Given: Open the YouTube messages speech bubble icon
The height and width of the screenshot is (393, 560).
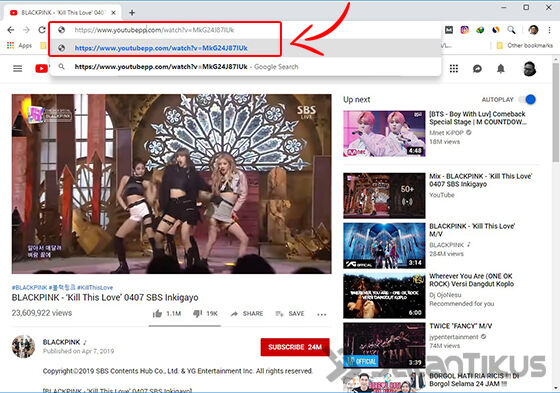Looking at the screenshot, I should [x=477, y=69].
